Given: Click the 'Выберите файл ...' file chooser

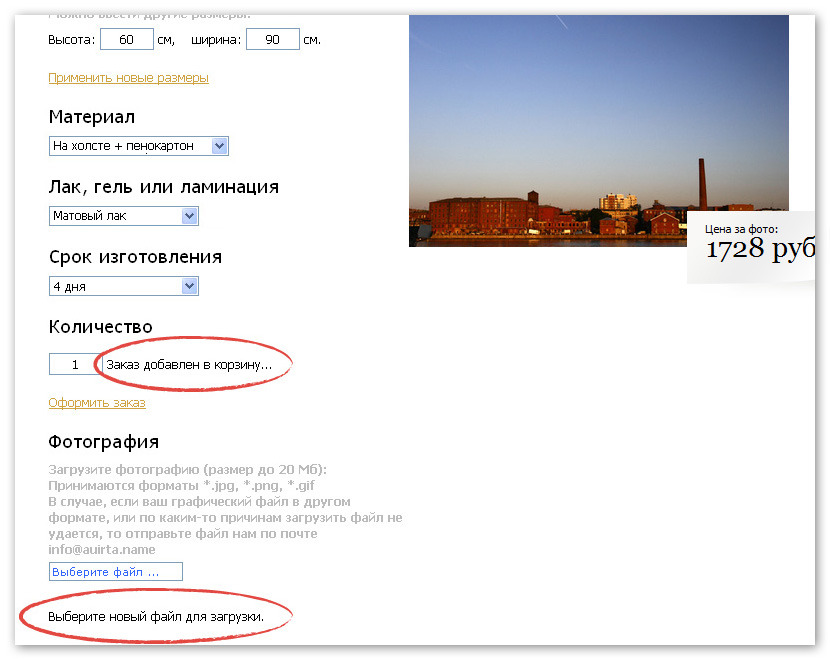Looking at the screenshot, I should pos(116,572).
